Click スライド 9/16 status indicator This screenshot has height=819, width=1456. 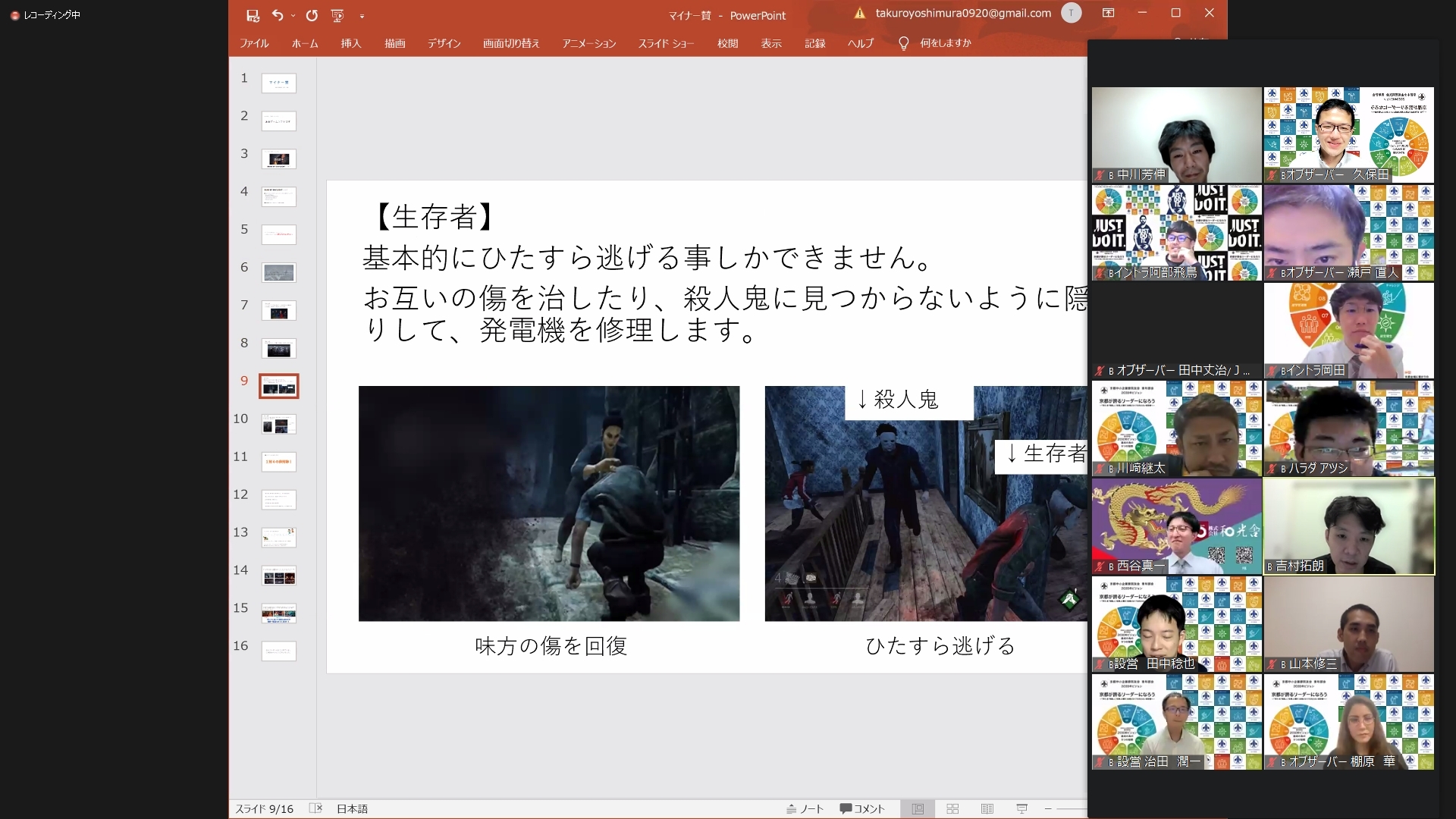(x=265, y=809)
